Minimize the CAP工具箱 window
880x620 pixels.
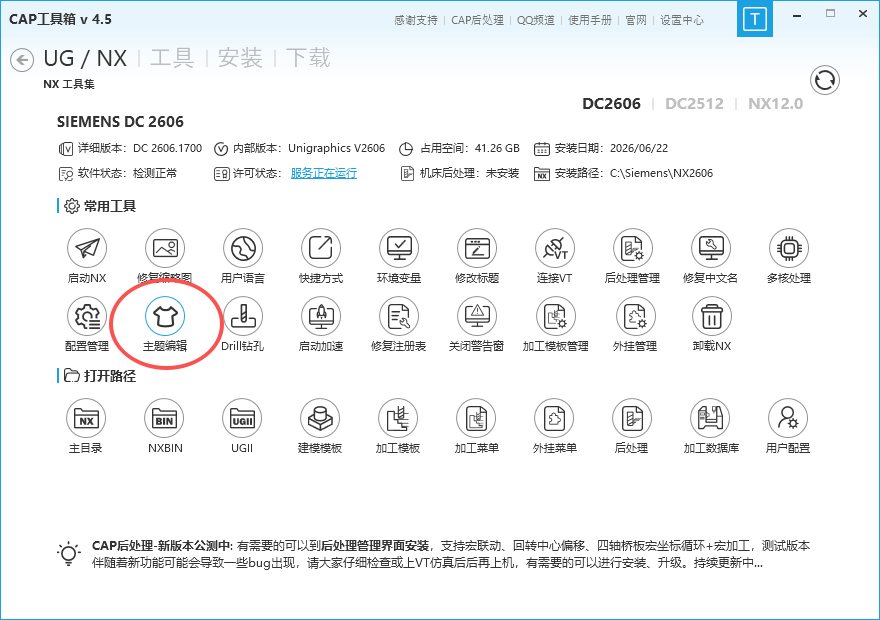(797, 16)
